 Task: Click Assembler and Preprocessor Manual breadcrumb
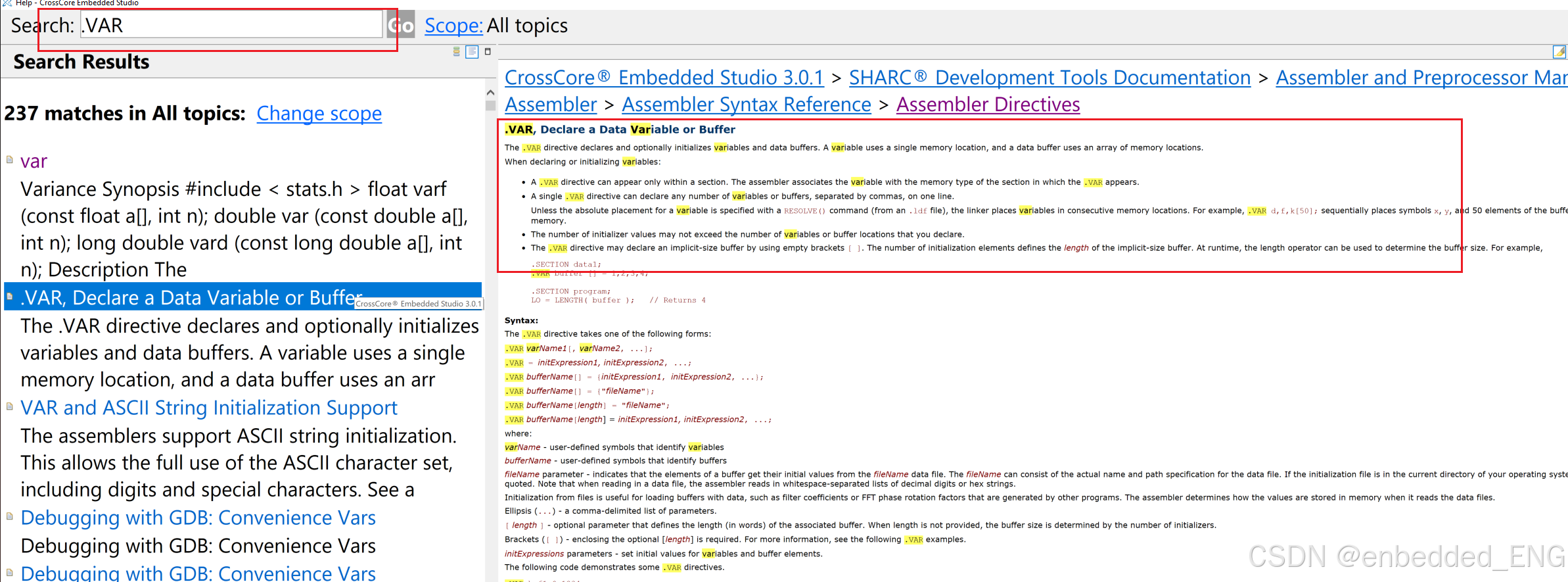(1421, 78)
